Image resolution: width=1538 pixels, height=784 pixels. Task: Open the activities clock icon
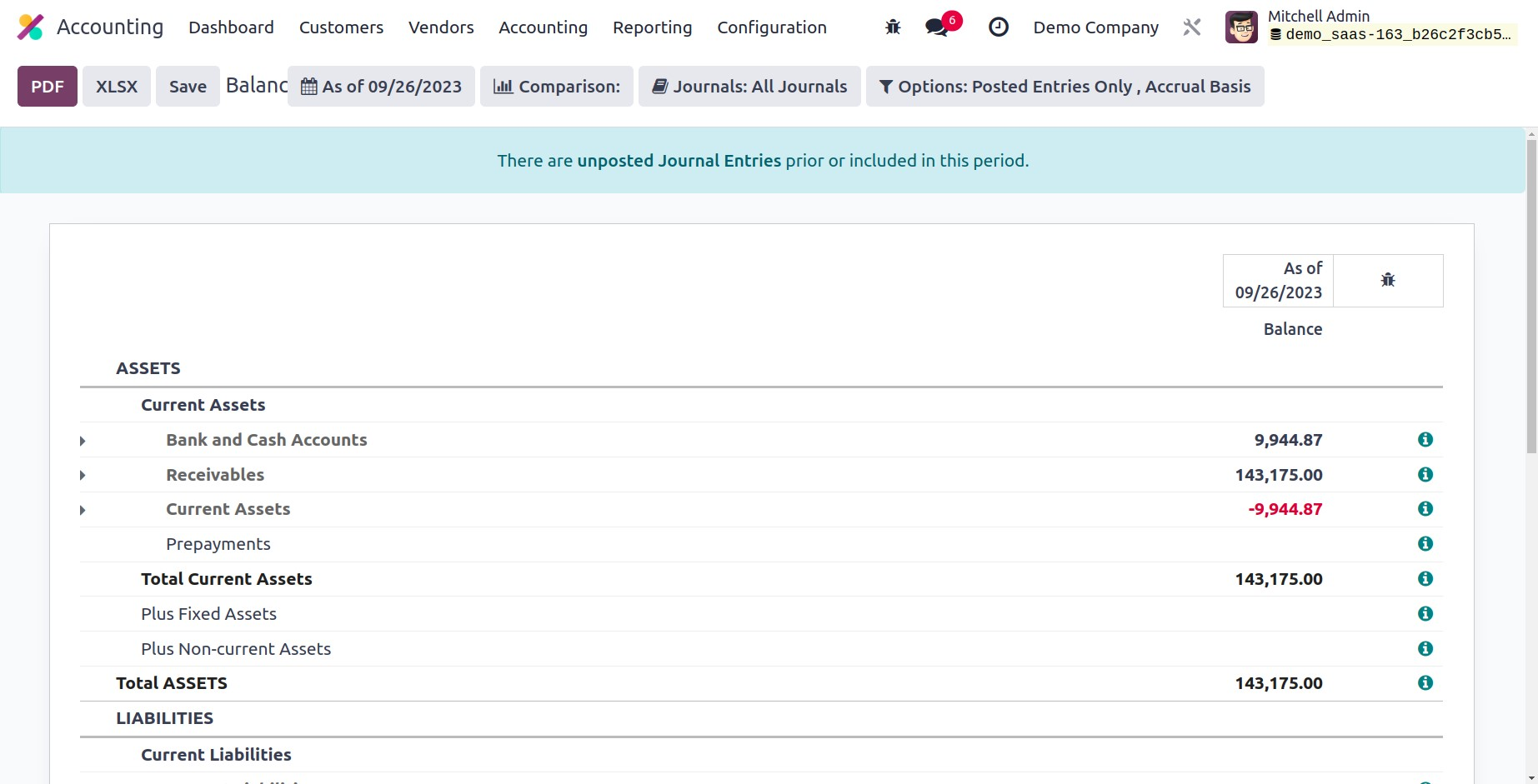coord(998,27)
